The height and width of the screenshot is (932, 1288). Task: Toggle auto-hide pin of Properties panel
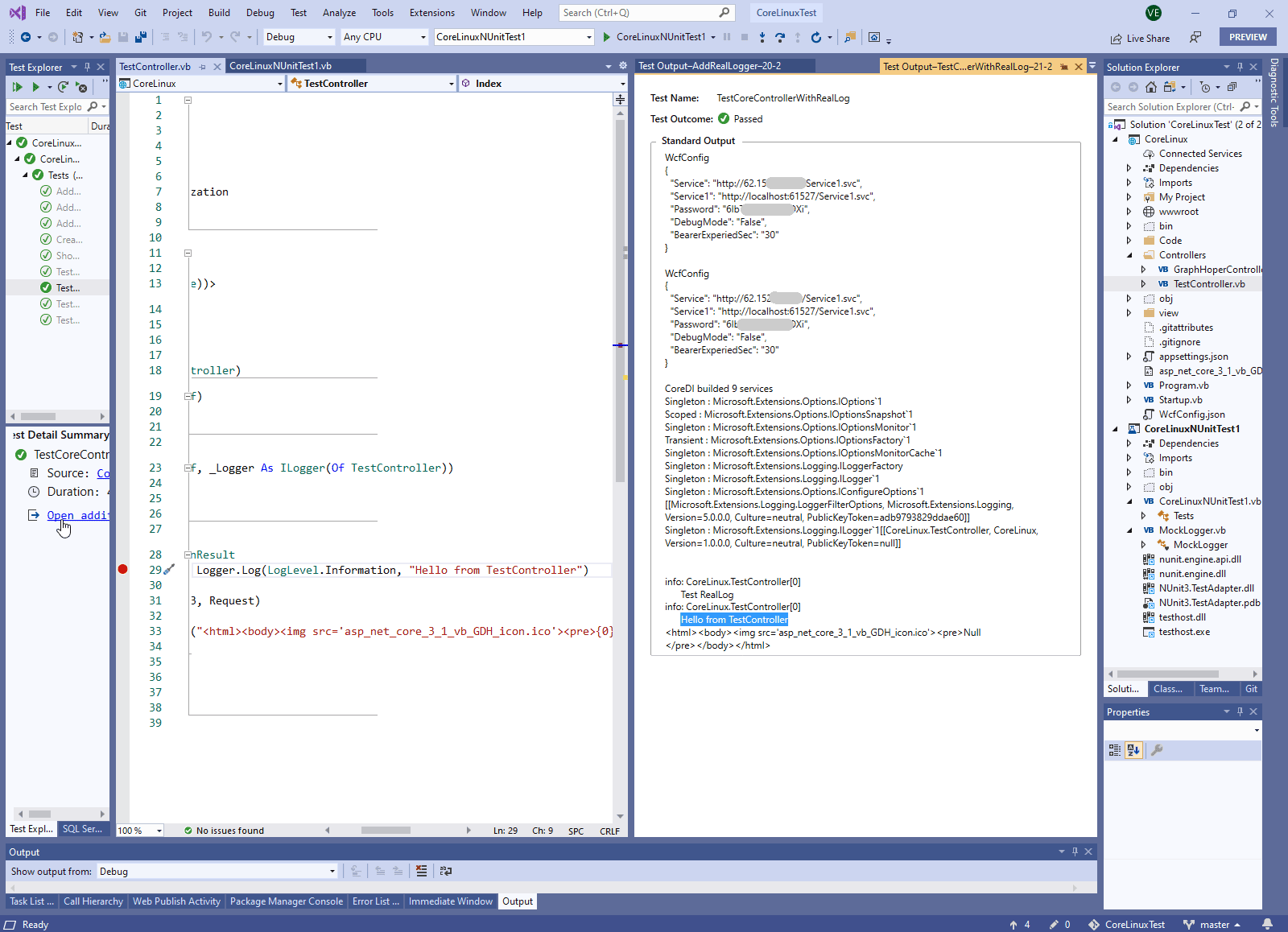click(1240, 711)
